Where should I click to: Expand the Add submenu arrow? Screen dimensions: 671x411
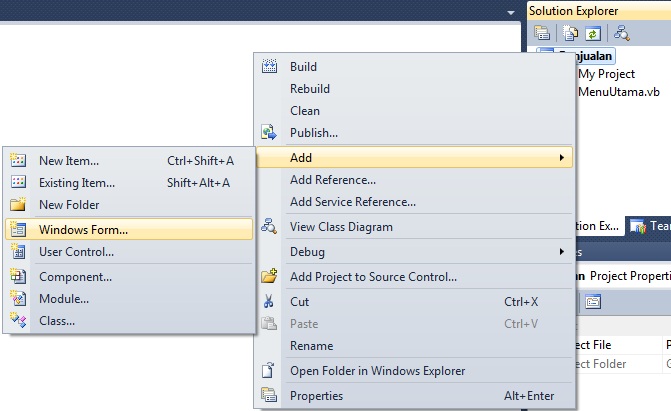(x=561, y=158)
